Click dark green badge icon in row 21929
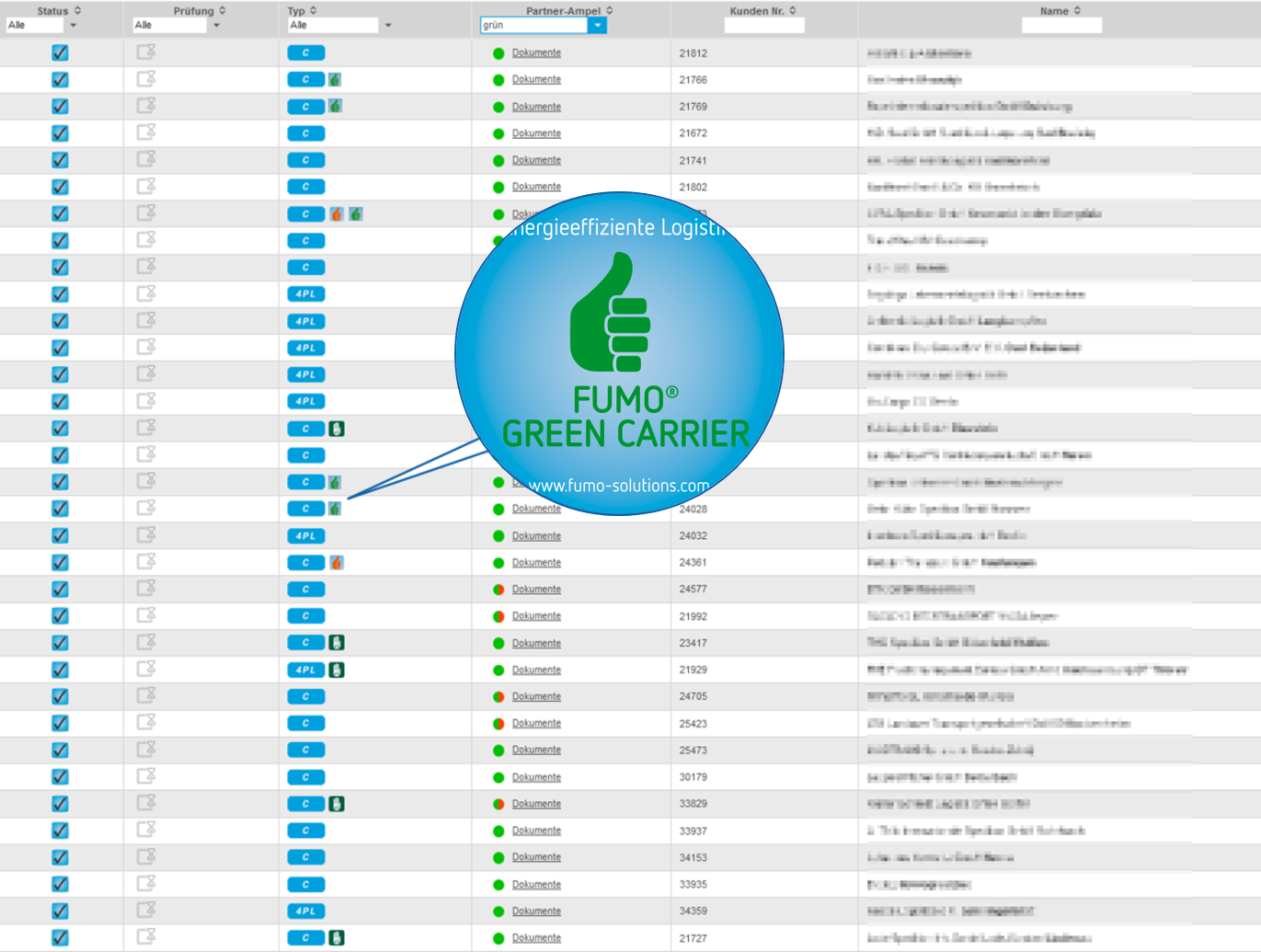The width and height of the screenshot is (1261, 952). pyautogui.click(x=337, y=670)
